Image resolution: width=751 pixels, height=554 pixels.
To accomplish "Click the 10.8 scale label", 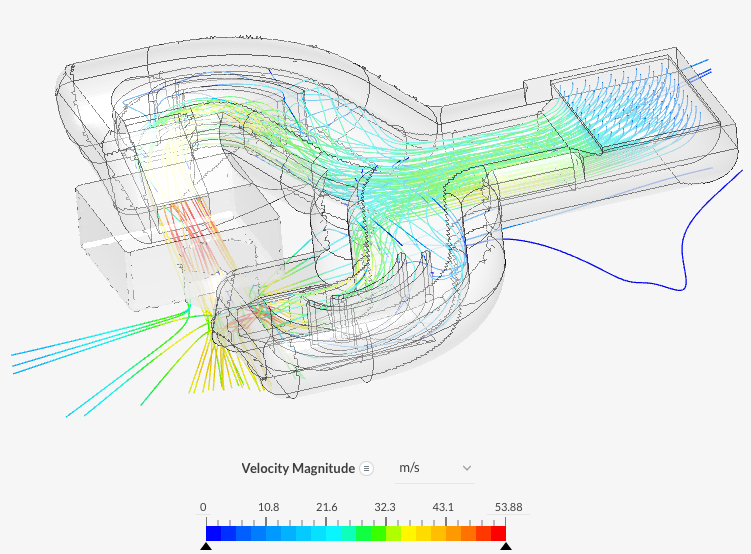I will 268,507.
